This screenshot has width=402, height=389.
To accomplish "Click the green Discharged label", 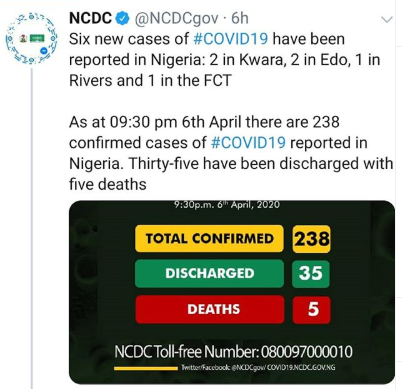I will (x=209, y=274).
